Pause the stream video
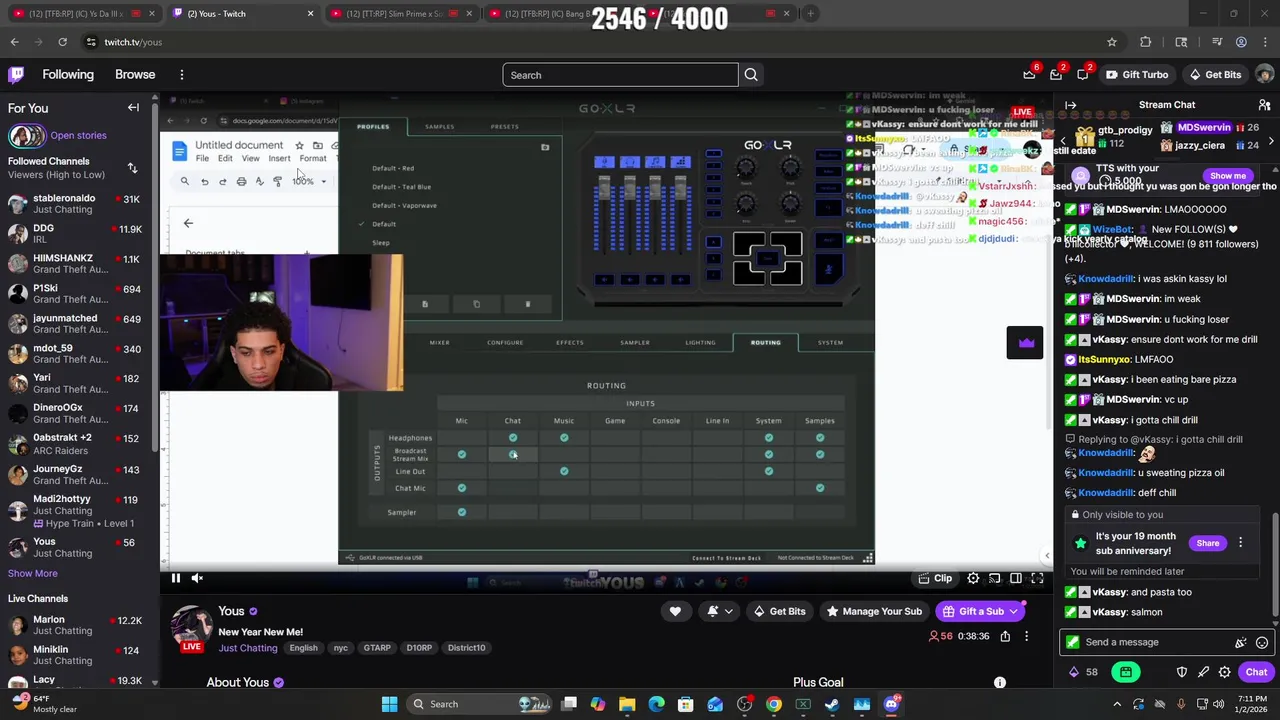 tap(175, 578)
